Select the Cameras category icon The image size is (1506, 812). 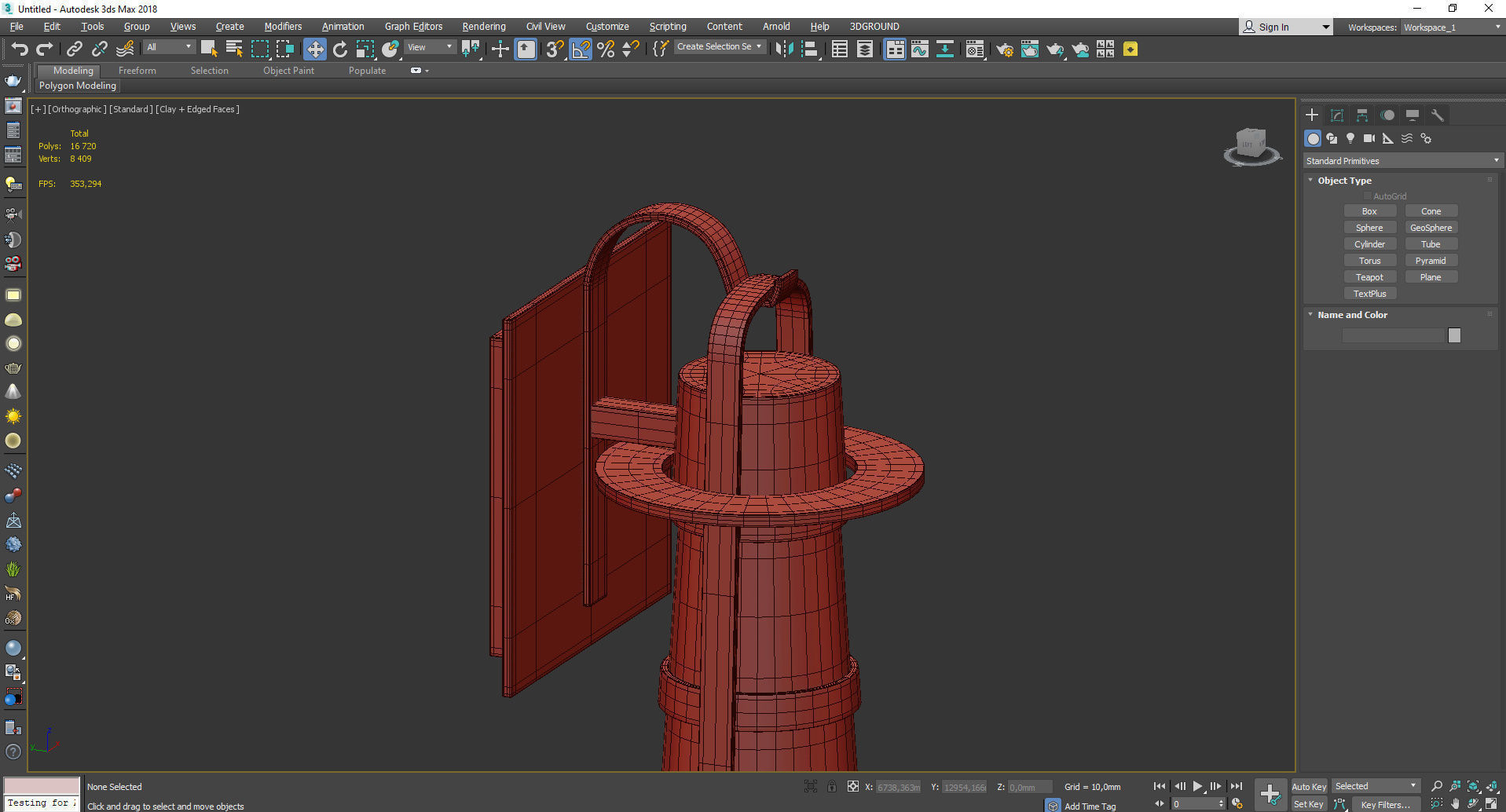click(1369, 138)
